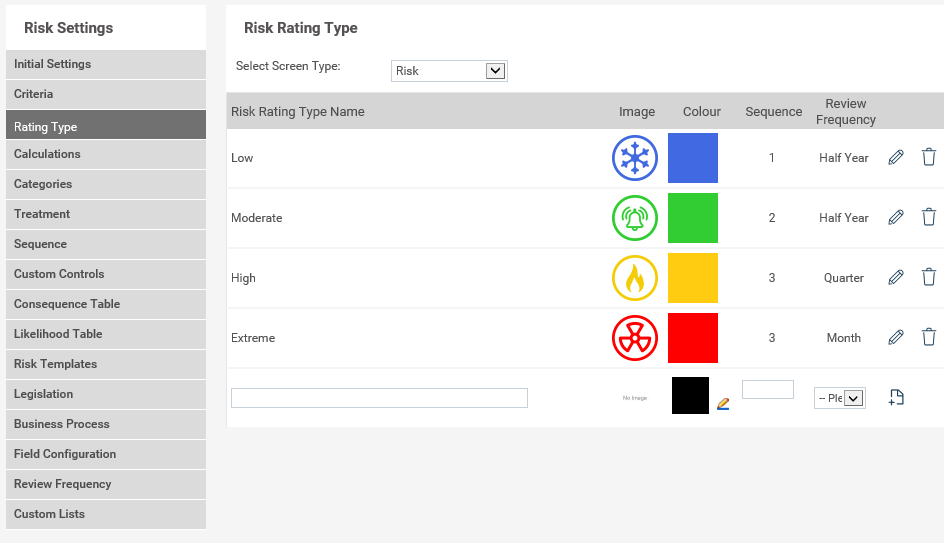Navigate to Custom Lists
The width and height of the screenshot is (944, 543).
pyautogui.click(x=105, y=514)
